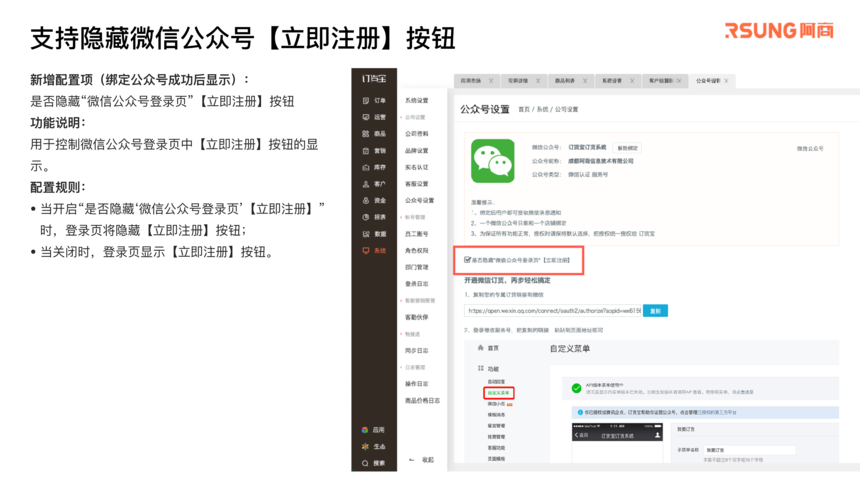Click the green WeChat logo
The width and height of the screenshot is (860, 484).
point(492,160)
